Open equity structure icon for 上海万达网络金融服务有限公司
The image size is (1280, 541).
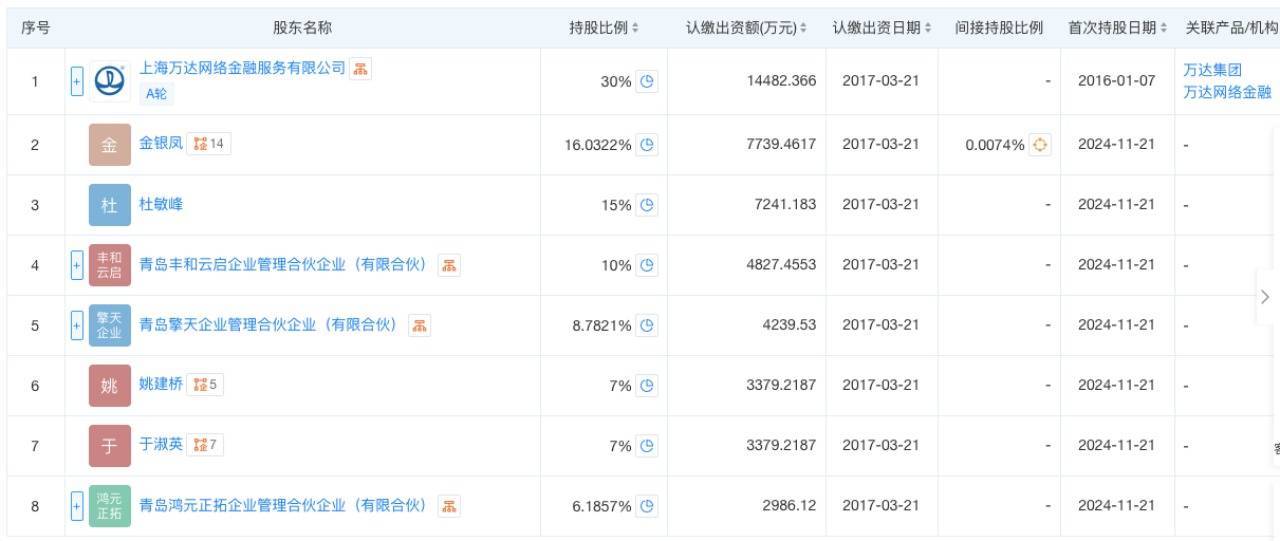click(360, 69)
